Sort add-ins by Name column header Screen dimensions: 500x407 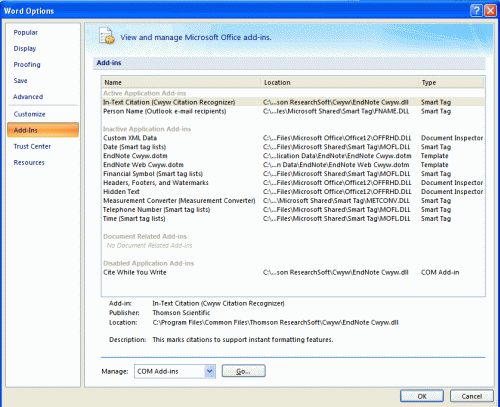181,82
